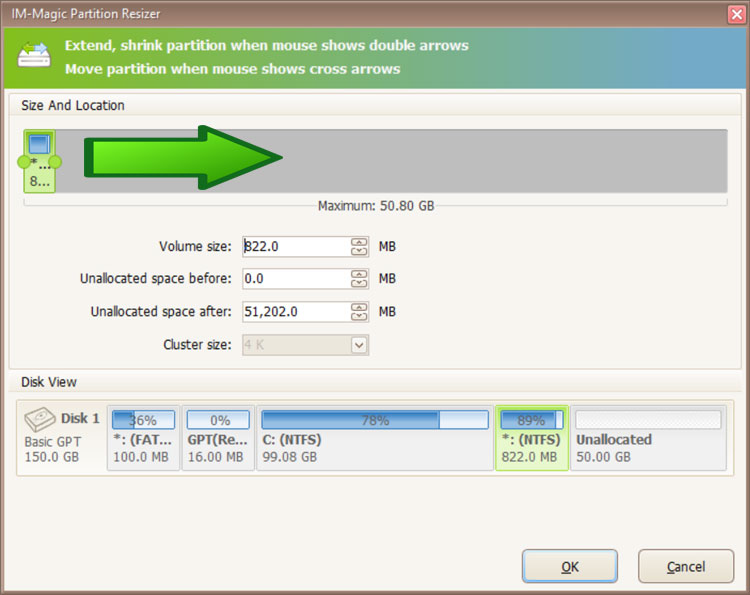Click the Disk View heading

[49, 382]
